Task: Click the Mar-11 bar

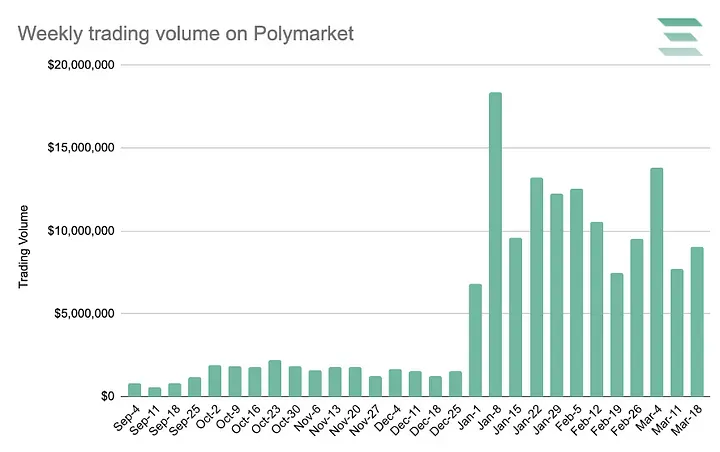Action: pos(676,332)
